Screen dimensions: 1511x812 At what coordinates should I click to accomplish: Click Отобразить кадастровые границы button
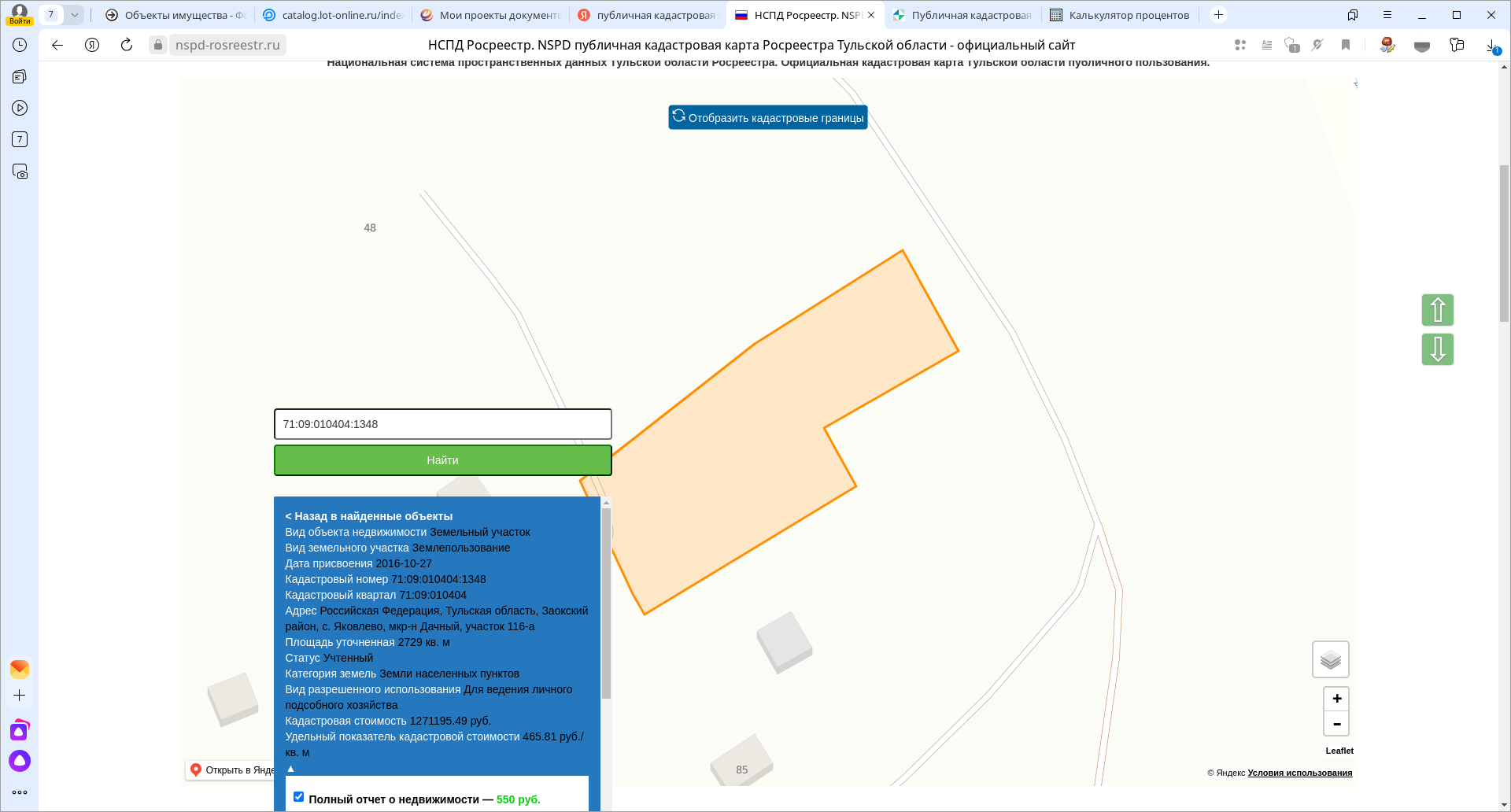768,117
